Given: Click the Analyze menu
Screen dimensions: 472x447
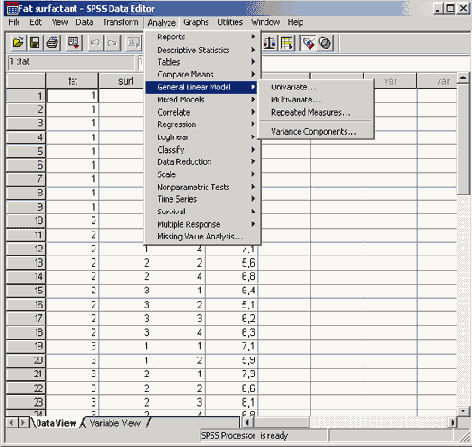Looking at the screenshot, I should click(162, 23).
